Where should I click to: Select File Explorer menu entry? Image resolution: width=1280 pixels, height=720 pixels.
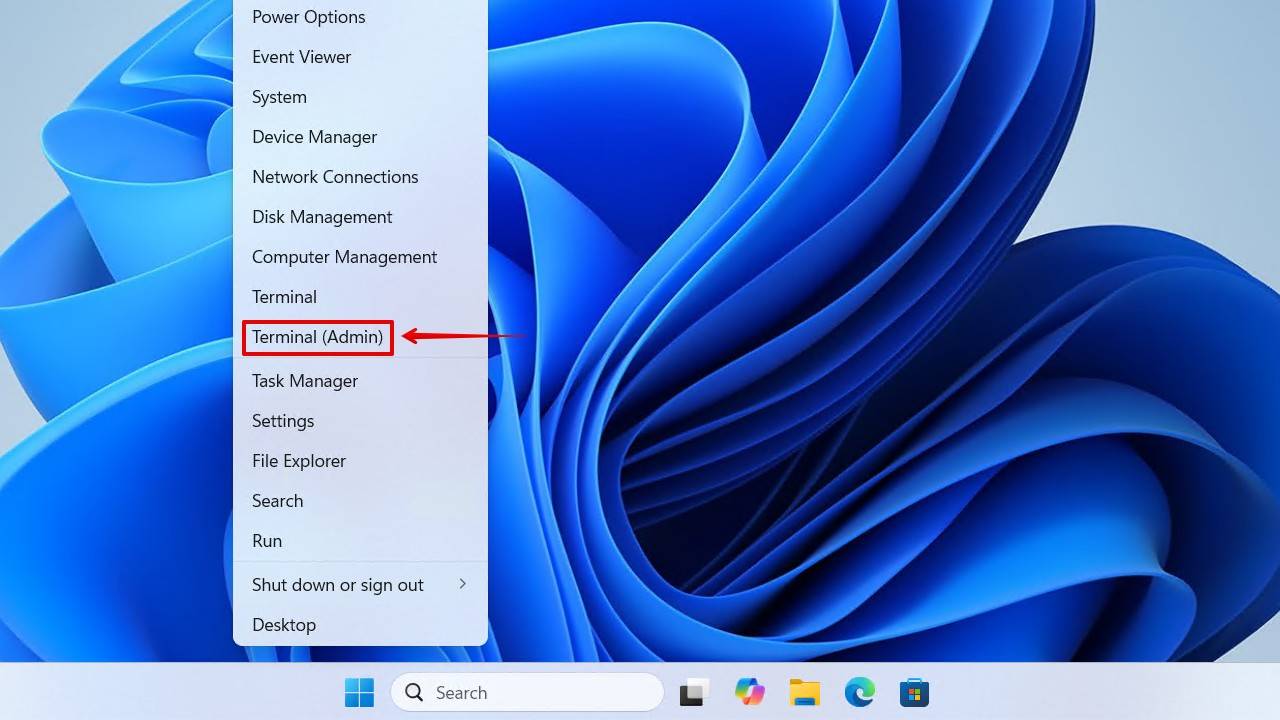pos(299,461)
